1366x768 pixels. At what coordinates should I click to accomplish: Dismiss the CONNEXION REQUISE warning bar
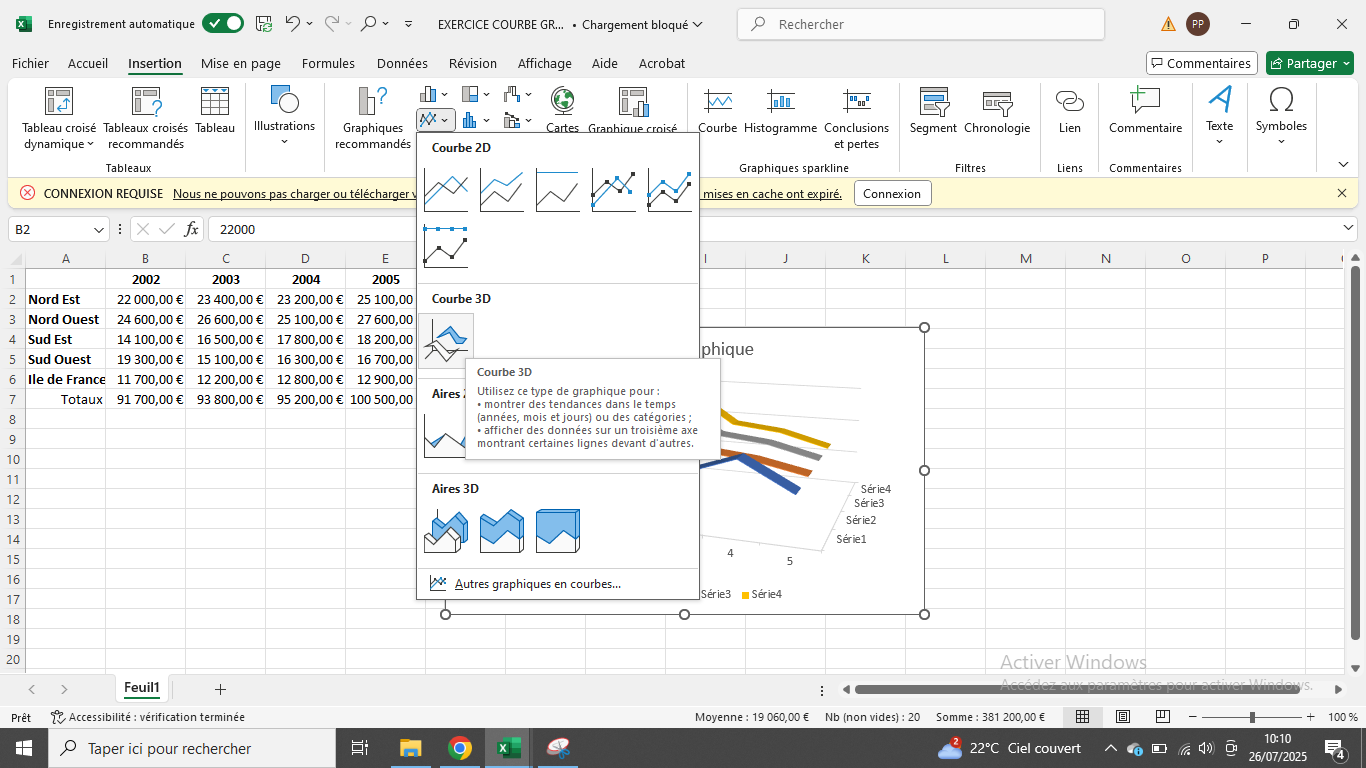1342,193
